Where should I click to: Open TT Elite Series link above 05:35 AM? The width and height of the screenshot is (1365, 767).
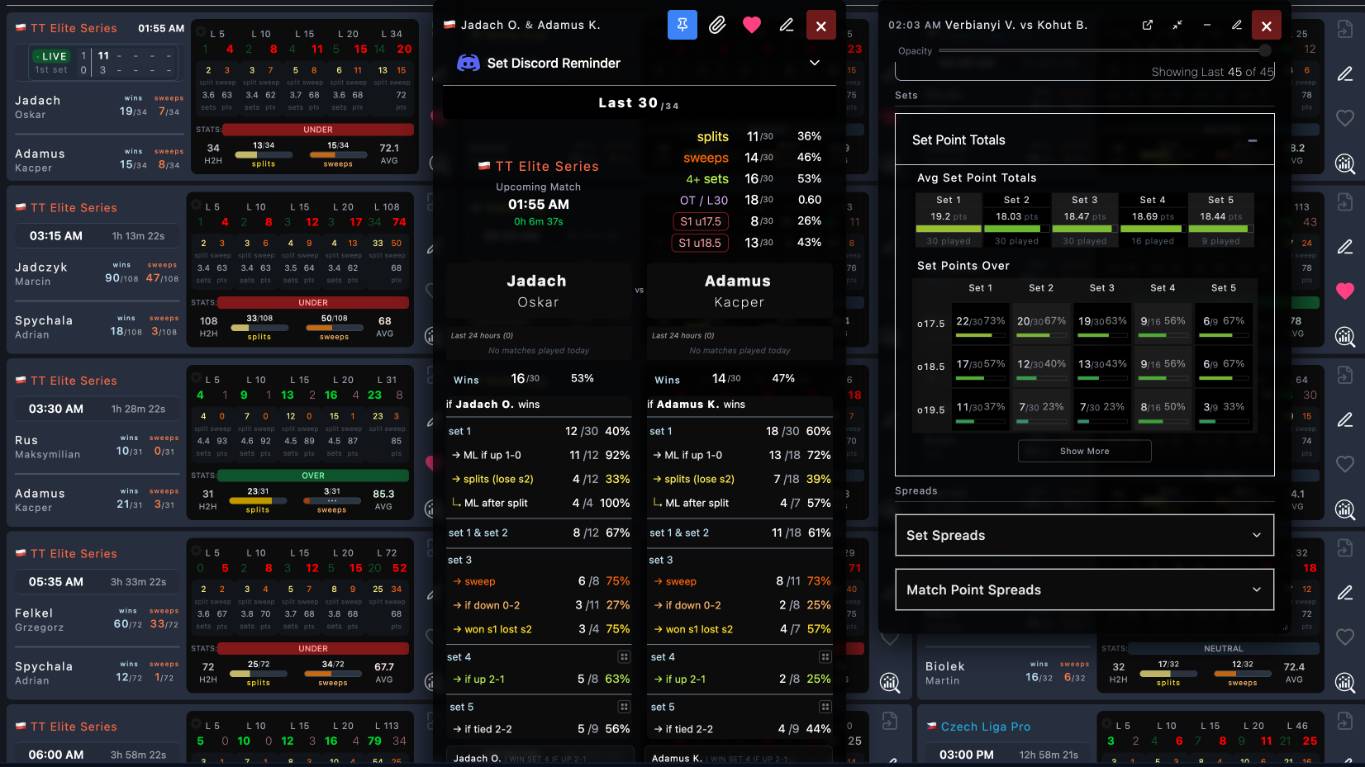point(74,554)
